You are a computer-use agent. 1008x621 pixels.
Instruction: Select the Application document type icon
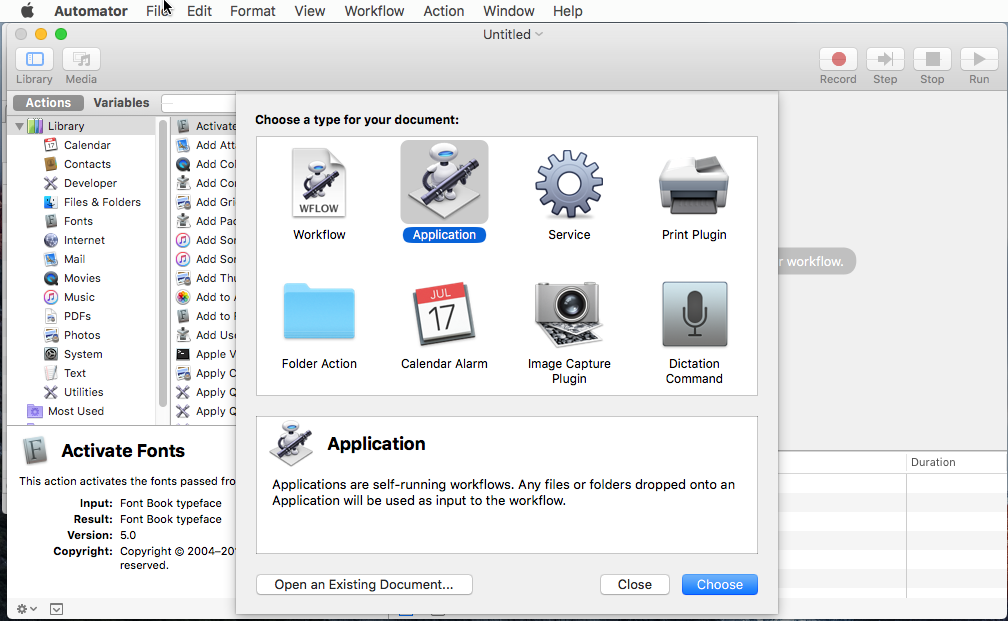pos(444,182)
